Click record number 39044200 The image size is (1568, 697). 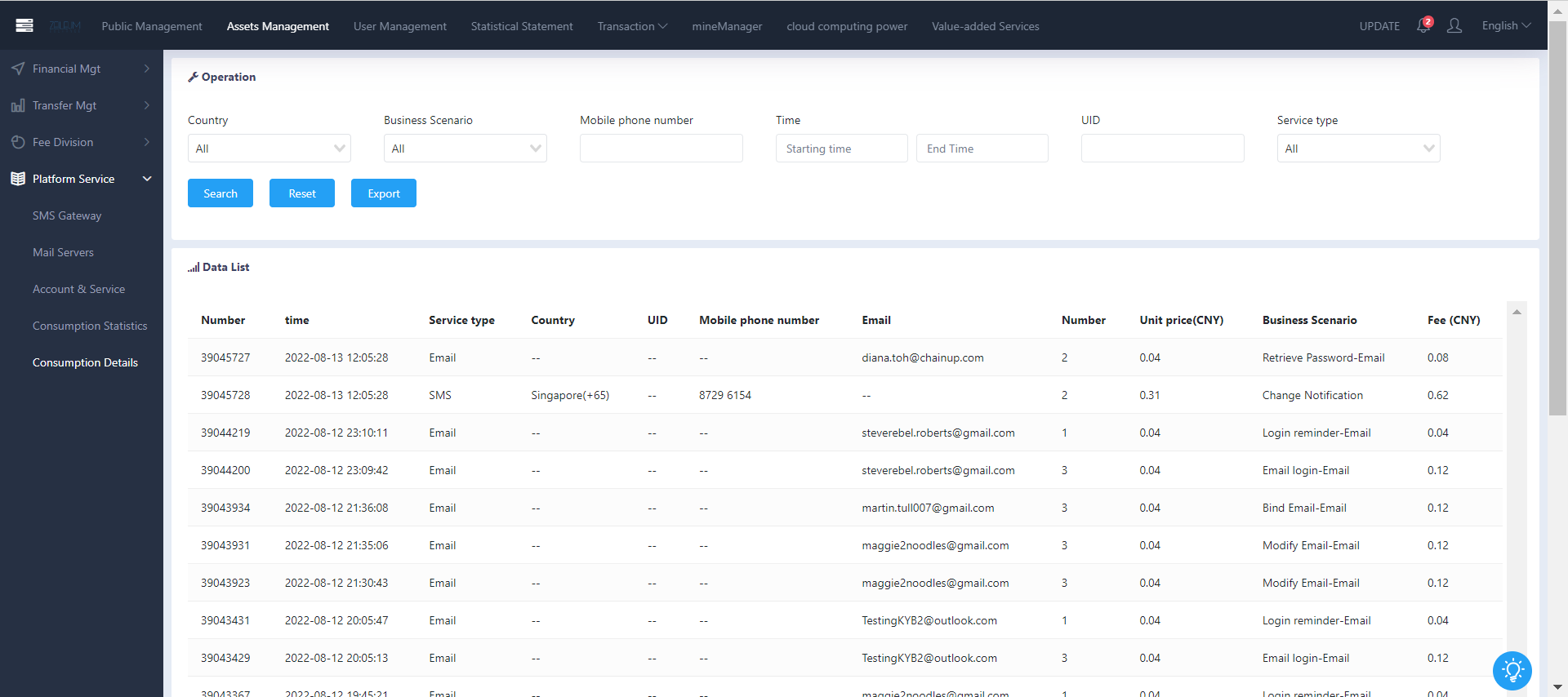[x=225, y=470]
